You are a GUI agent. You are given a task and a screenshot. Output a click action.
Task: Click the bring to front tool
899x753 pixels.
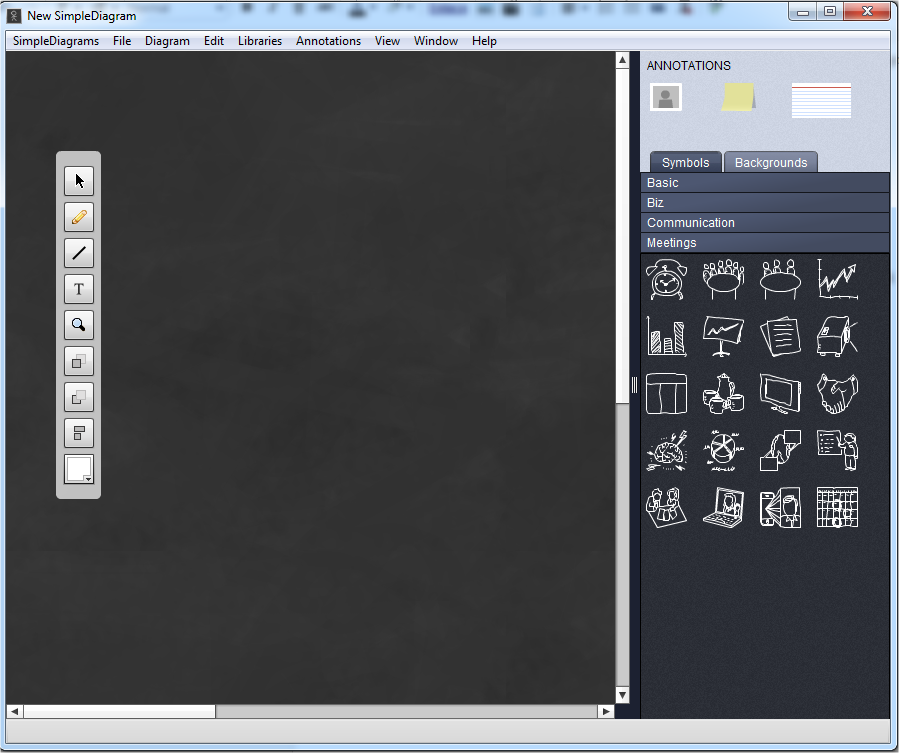pos(79,361)
